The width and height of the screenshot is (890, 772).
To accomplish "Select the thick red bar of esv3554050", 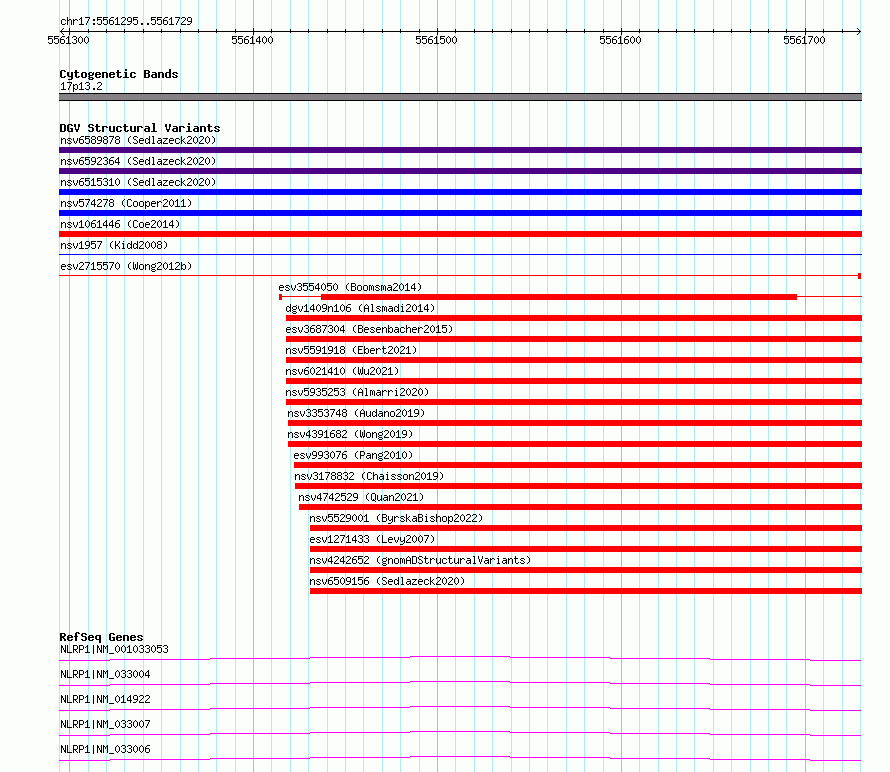I will [x=559, y=297].
